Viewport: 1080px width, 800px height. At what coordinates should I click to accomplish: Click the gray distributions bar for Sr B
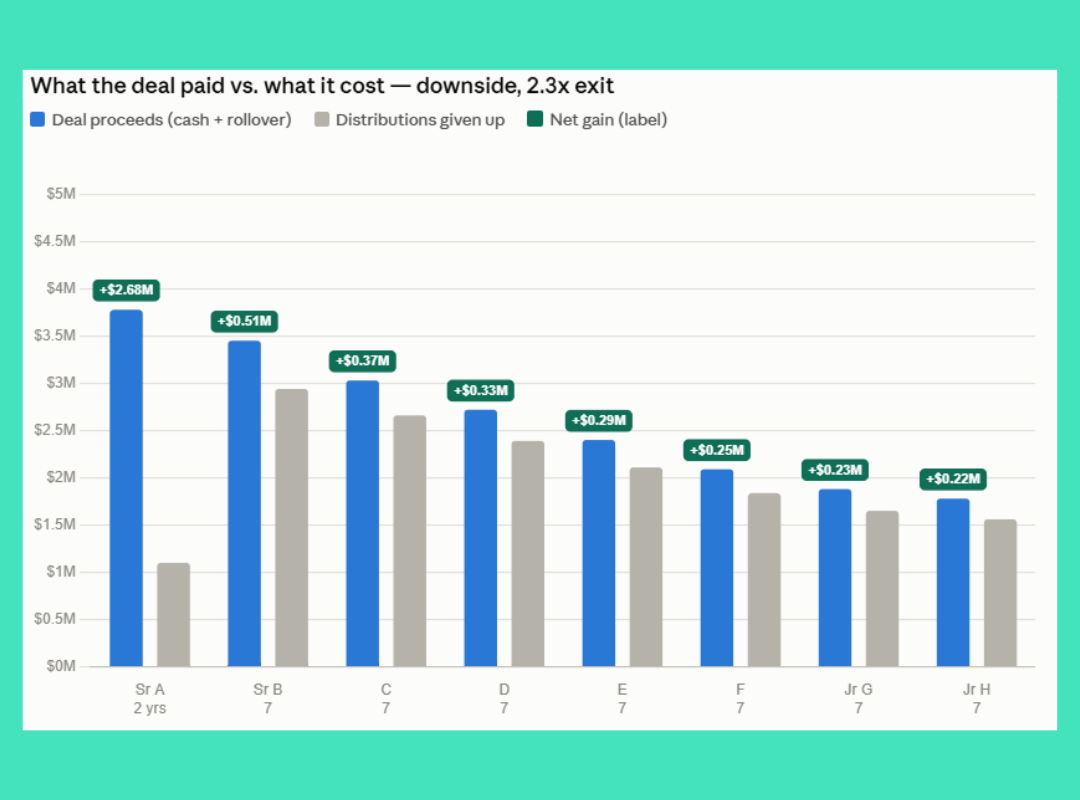click(292, 528)
